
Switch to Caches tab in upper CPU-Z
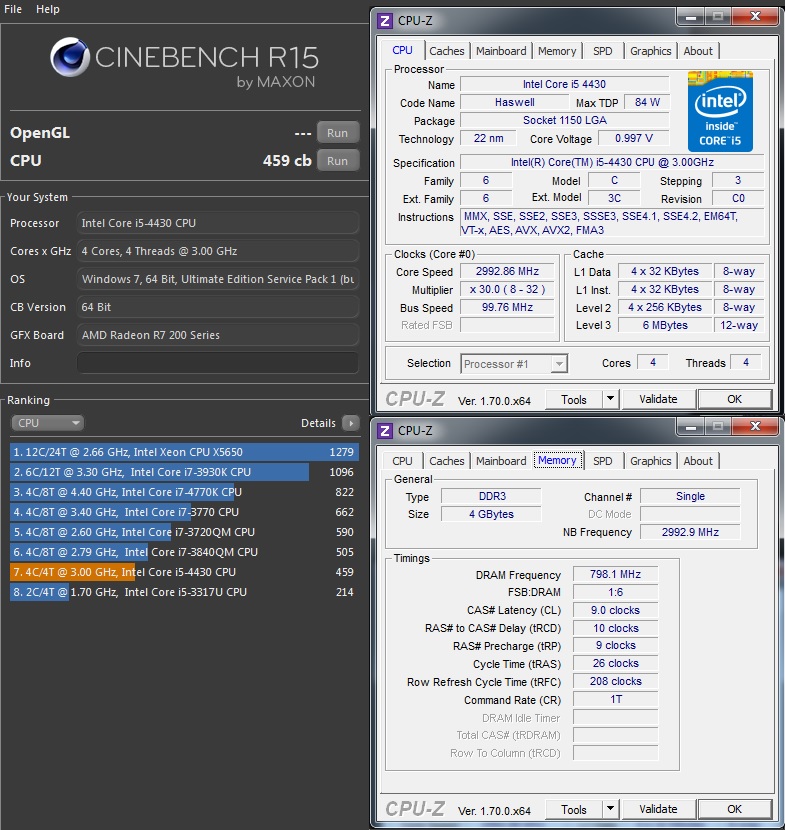[x=447, y=51]
